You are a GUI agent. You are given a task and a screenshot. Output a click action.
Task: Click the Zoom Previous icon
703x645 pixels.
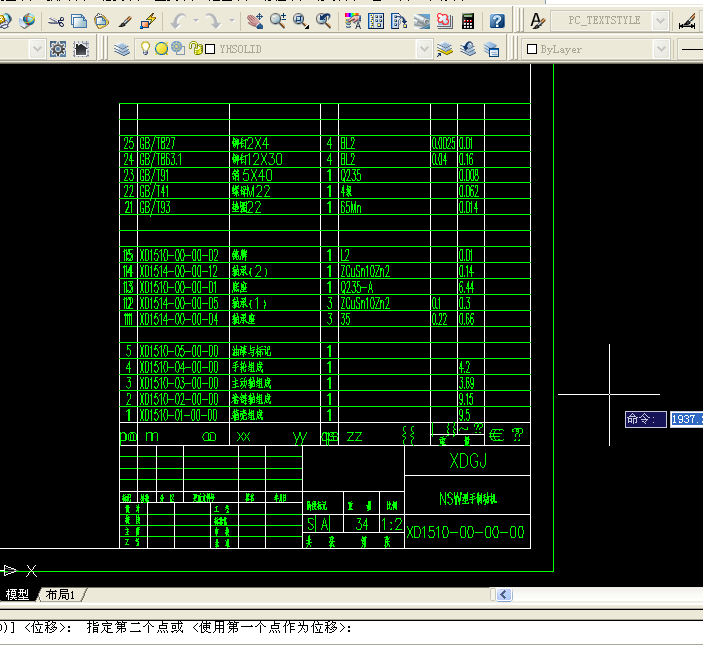[323, 21]
